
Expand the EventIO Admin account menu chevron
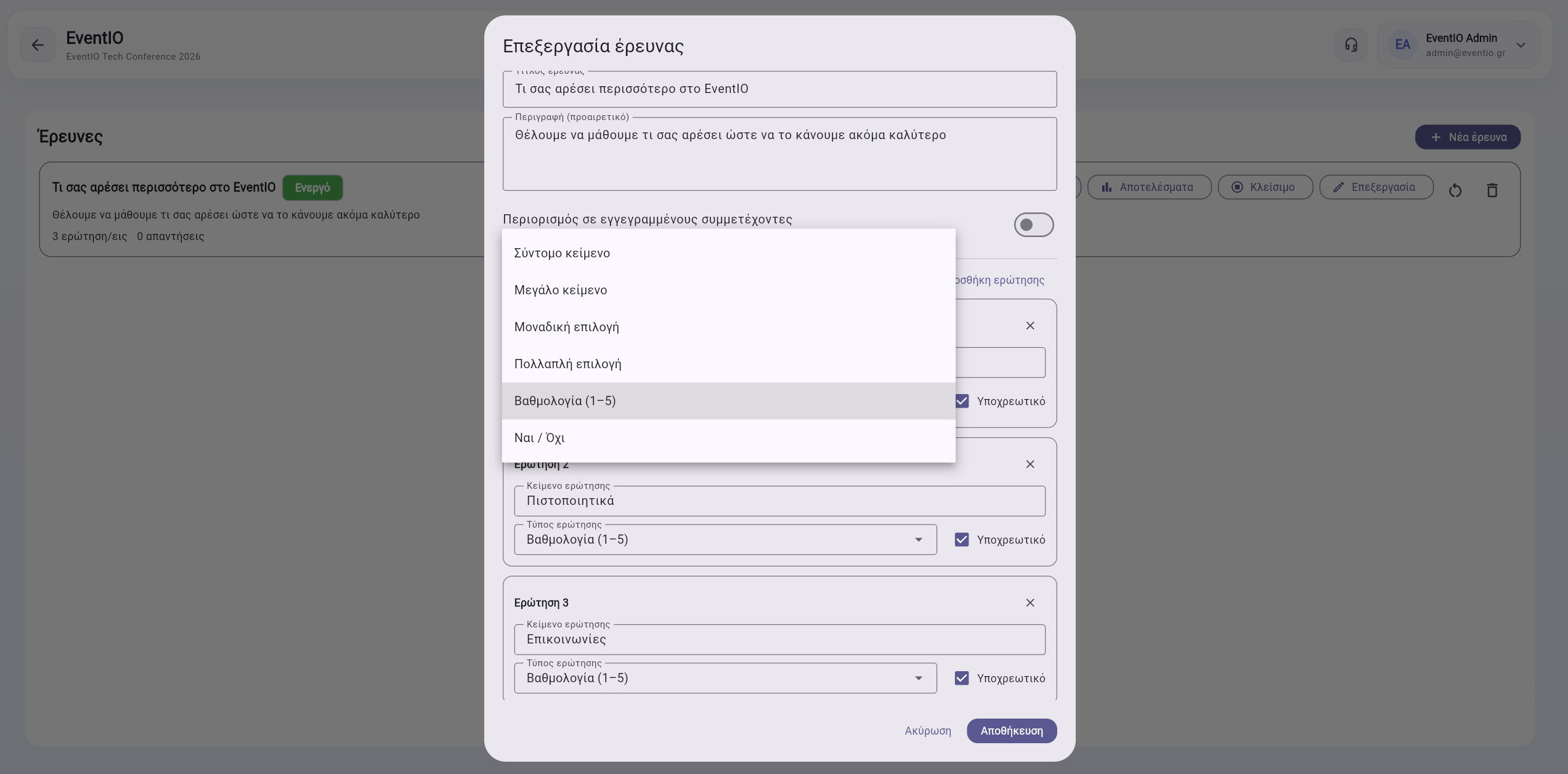point(1521,45)
